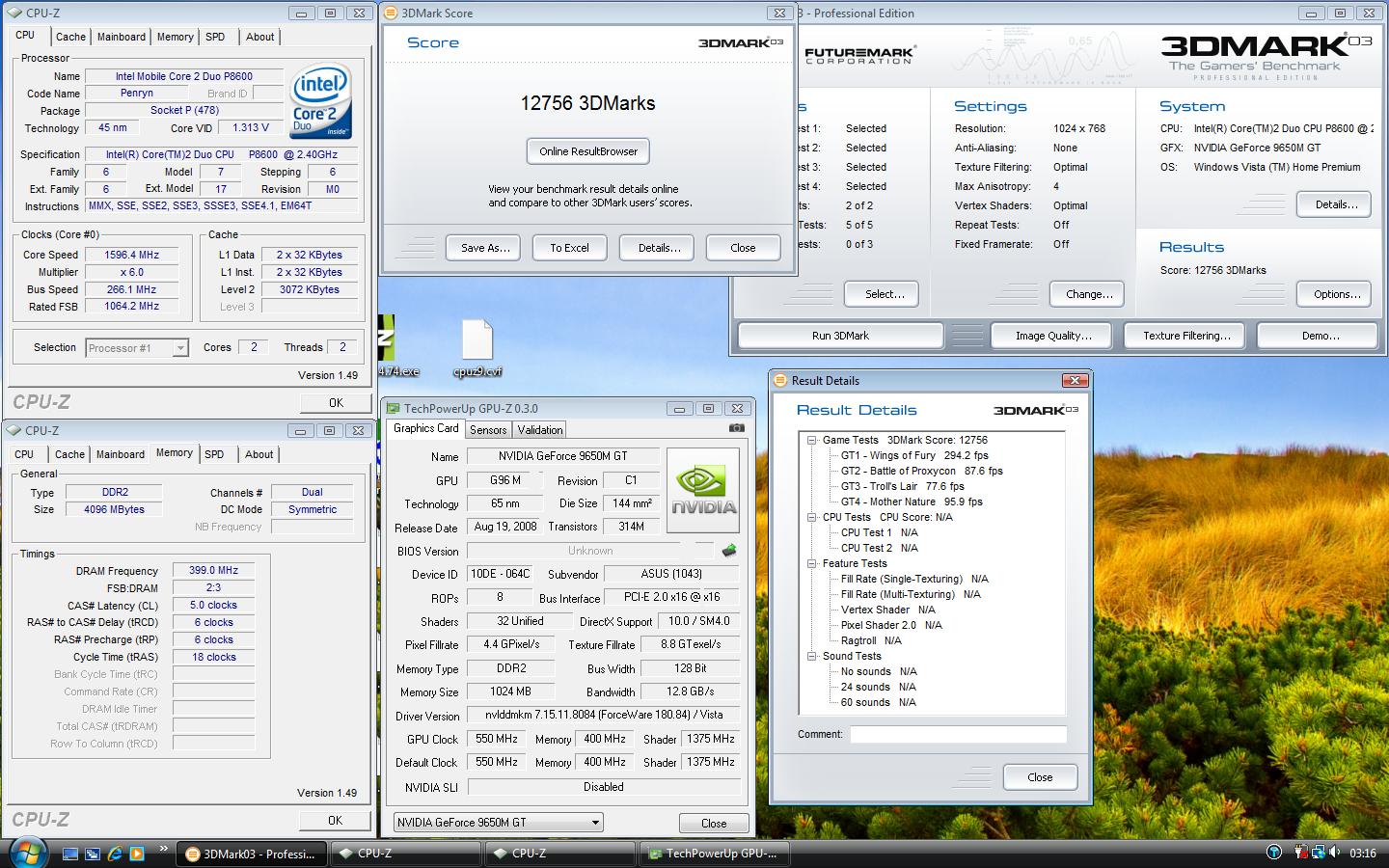Click the Intel Core 2 Duo logo
This screenshot has height=868, width=1389.
coord(320,102)
